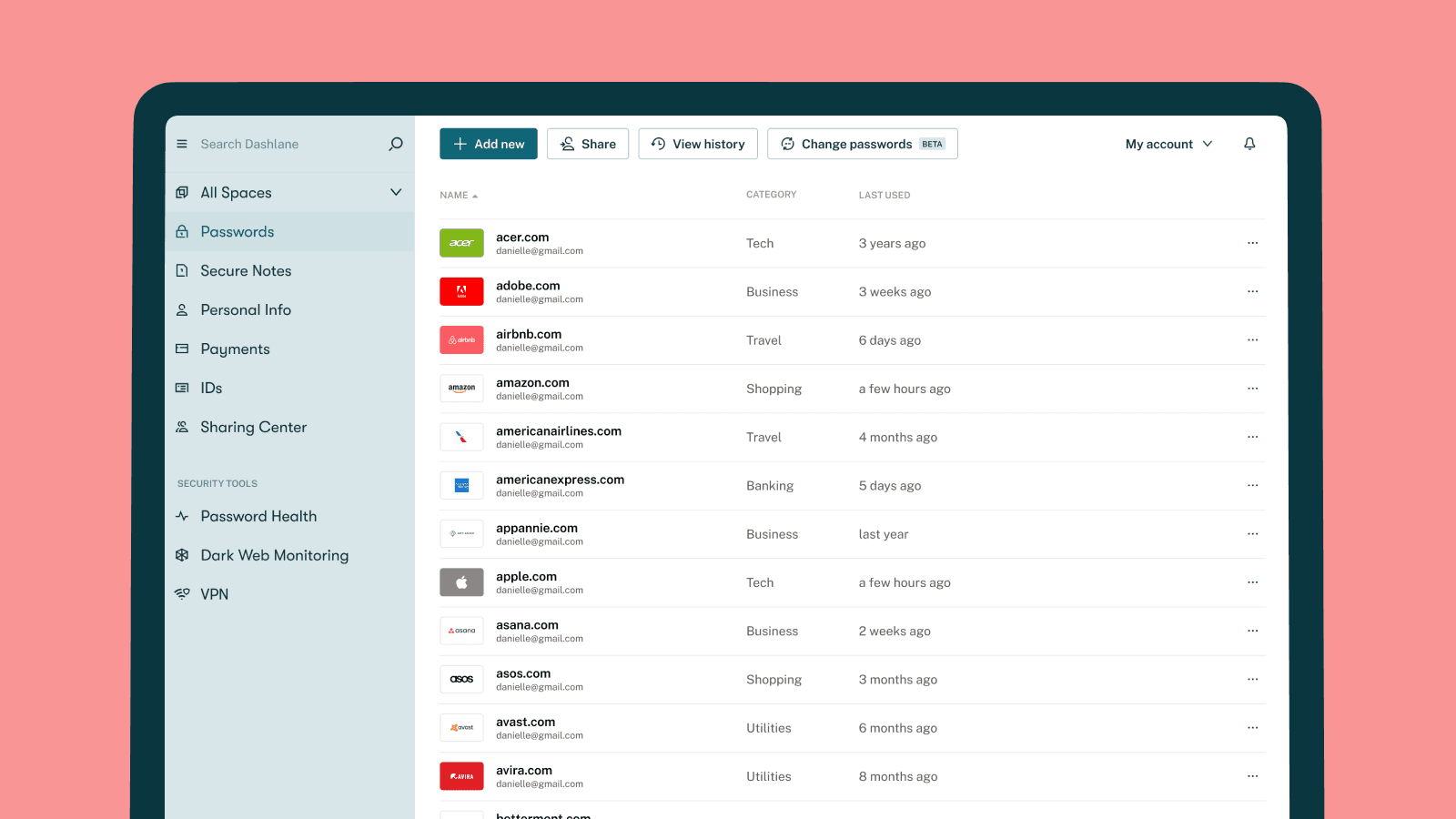Select Payments in the sidebar
This screenshot has width=1456, height=819.
(x=235, y=349)
